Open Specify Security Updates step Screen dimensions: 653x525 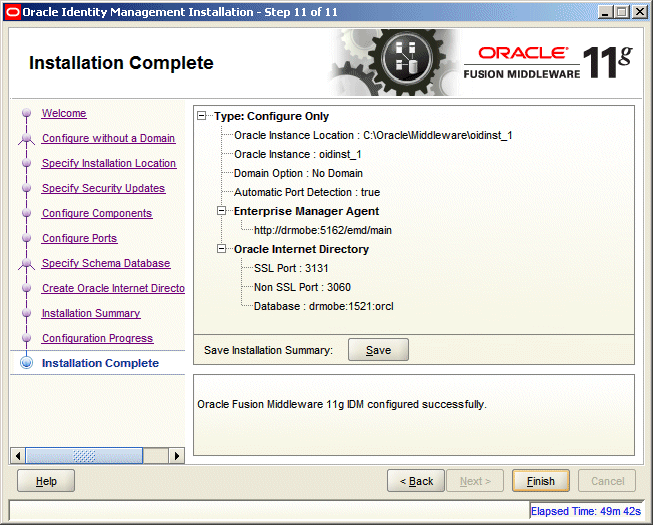103,188
